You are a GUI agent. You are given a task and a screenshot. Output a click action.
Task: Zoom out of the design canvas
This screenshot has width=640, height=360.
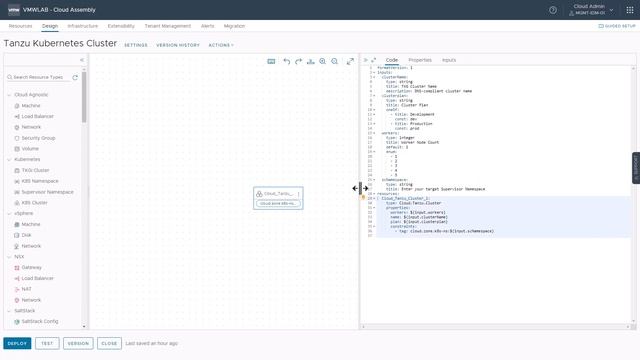(335, 61)
